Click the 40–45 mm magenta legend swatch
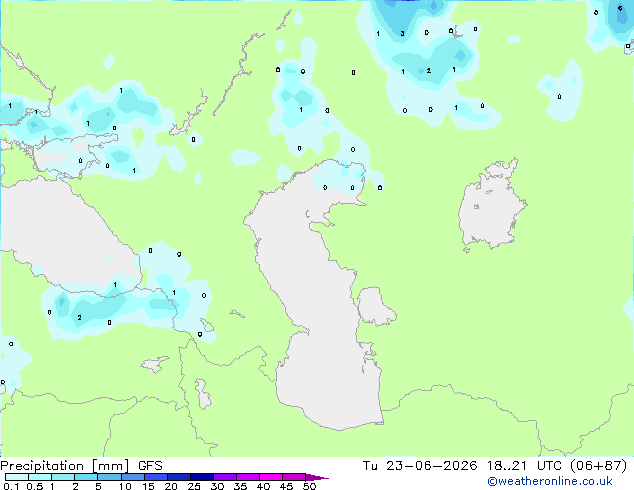634x490 pixels. (271, 477)
